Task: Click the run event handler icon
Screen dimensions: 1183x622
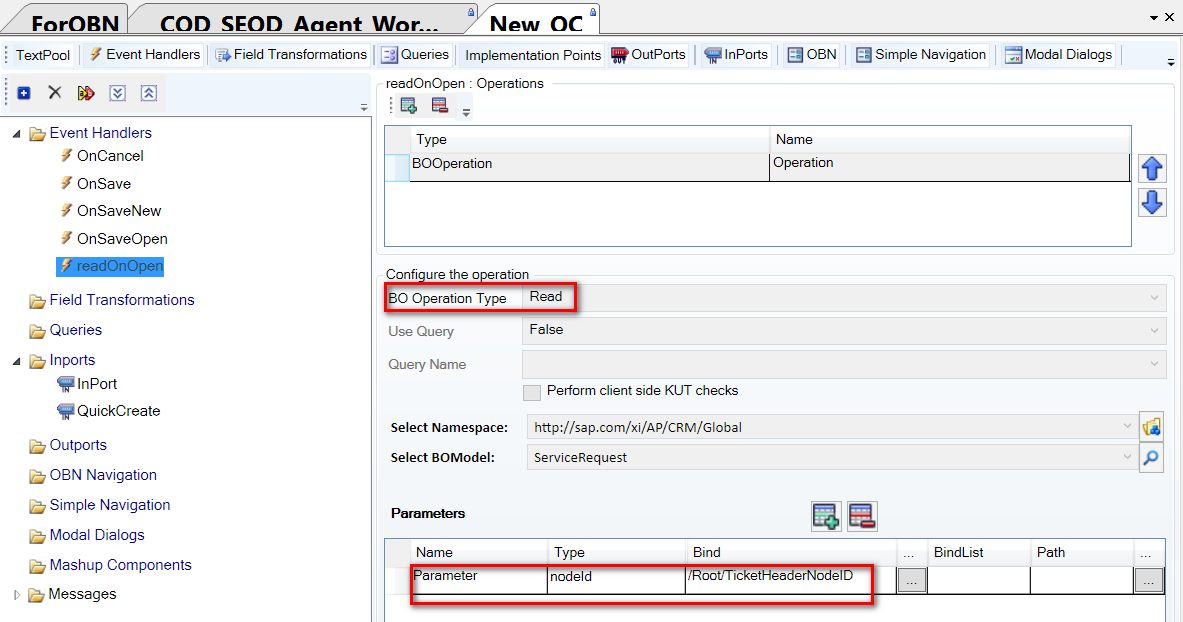Action: [86, 93]
